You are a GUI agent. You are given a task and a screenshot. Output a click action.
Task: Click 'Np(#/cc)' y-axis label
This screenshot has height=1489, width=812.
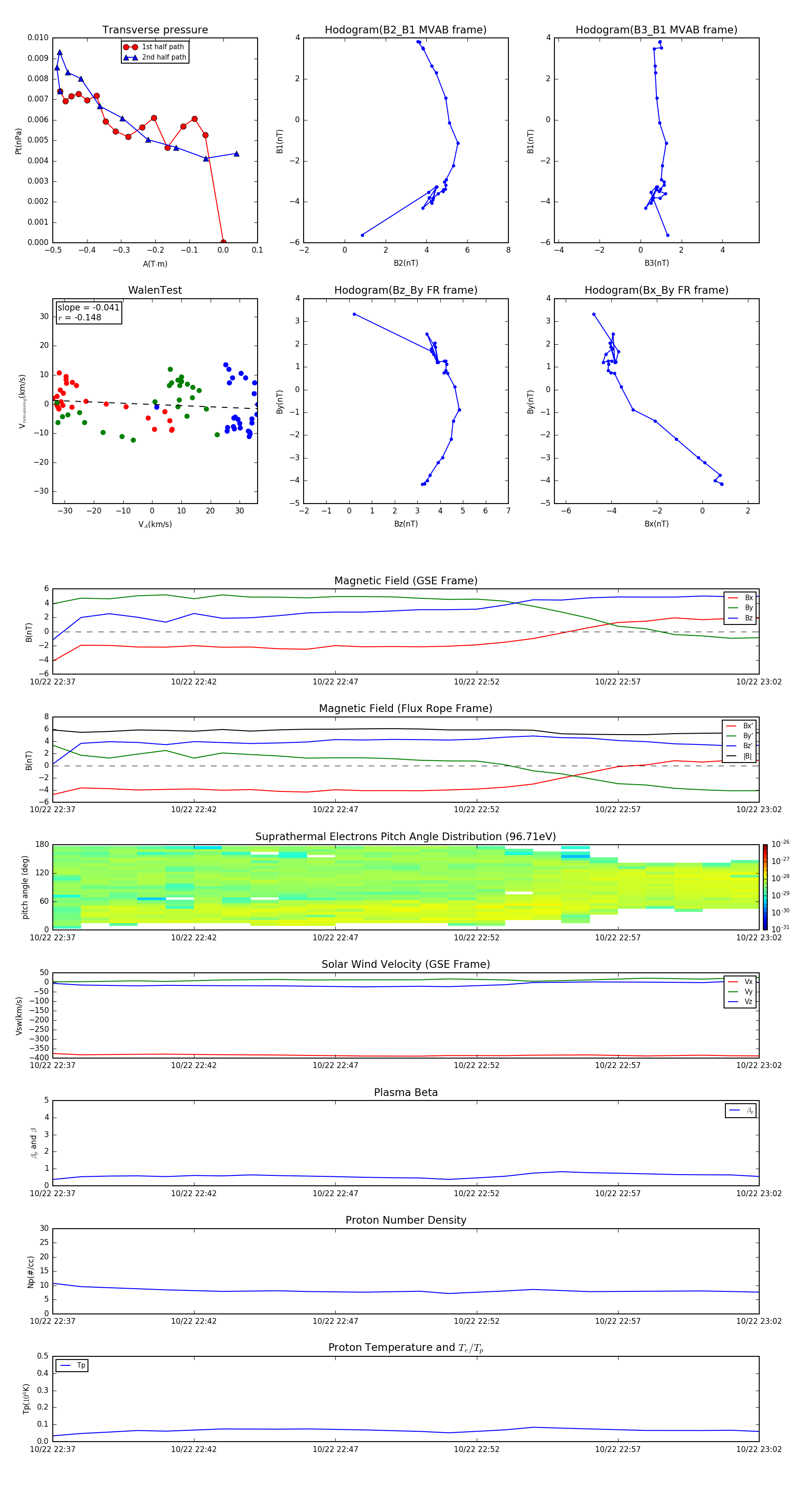pos(31,1271)
